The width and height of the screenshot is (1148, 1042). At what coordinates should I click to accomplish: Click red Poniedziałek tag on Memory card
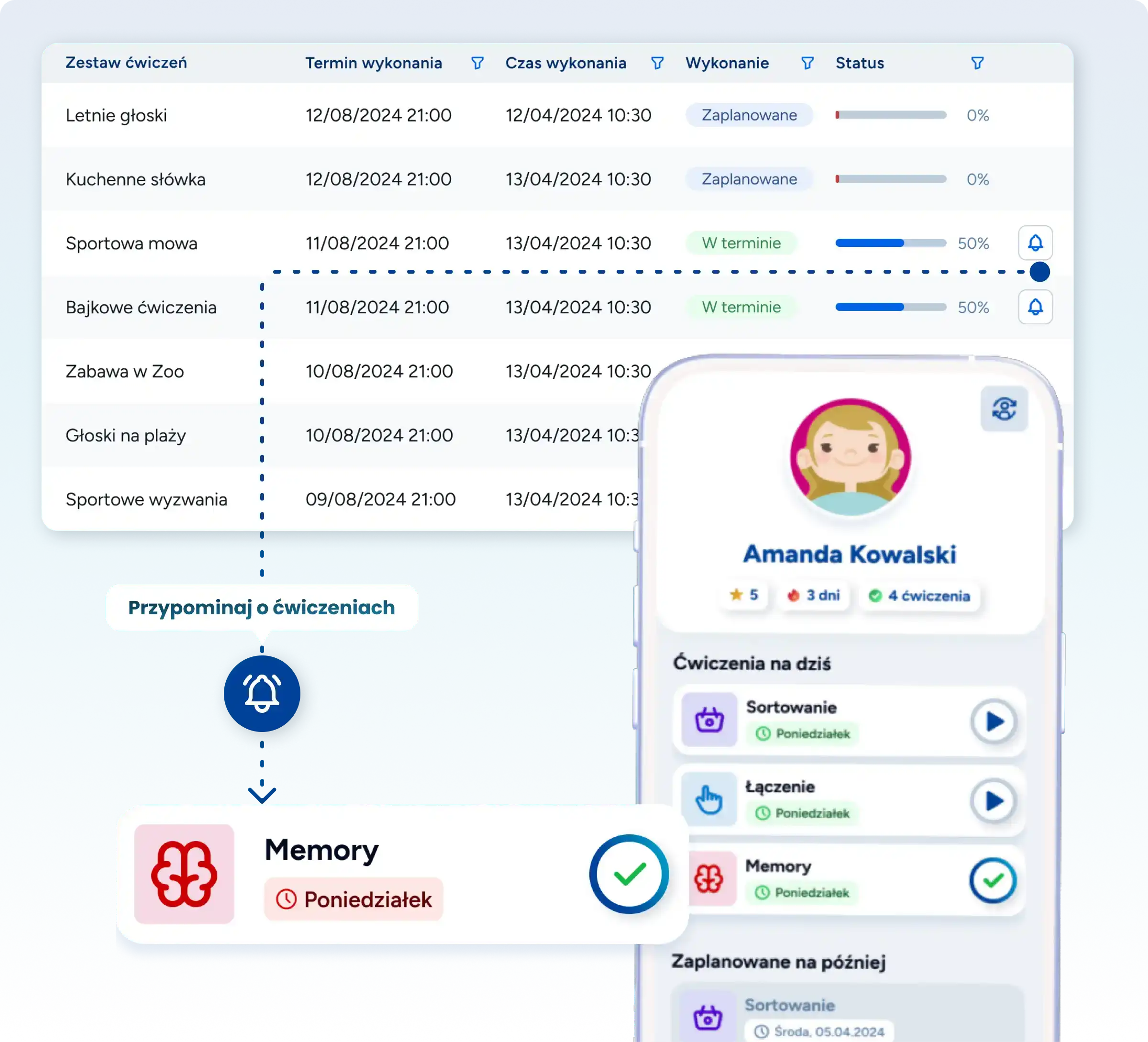coord(353,899)
